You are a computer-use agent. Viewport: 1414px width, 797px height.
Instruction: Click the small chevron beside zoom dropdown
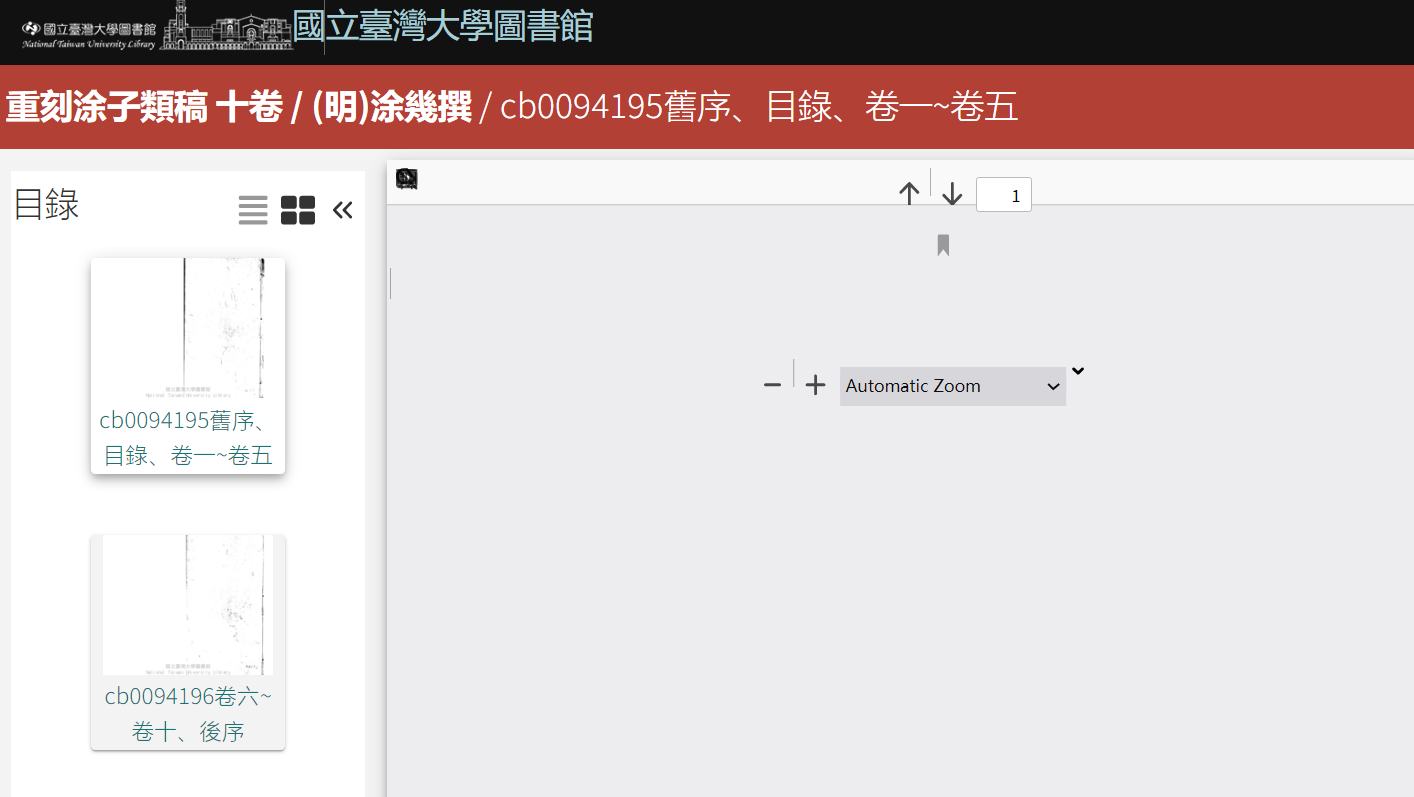pos(1077,371)
